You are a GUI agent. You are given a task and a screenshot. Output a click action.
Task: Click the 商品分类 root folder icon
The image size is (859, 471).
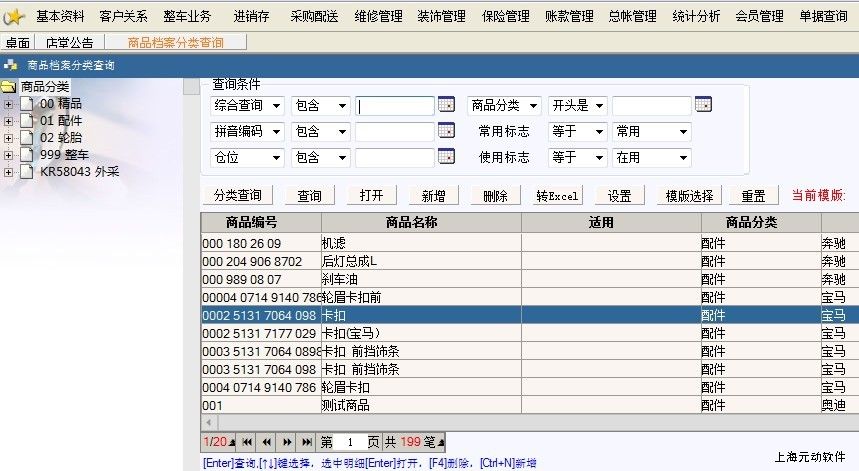point(10,87)
